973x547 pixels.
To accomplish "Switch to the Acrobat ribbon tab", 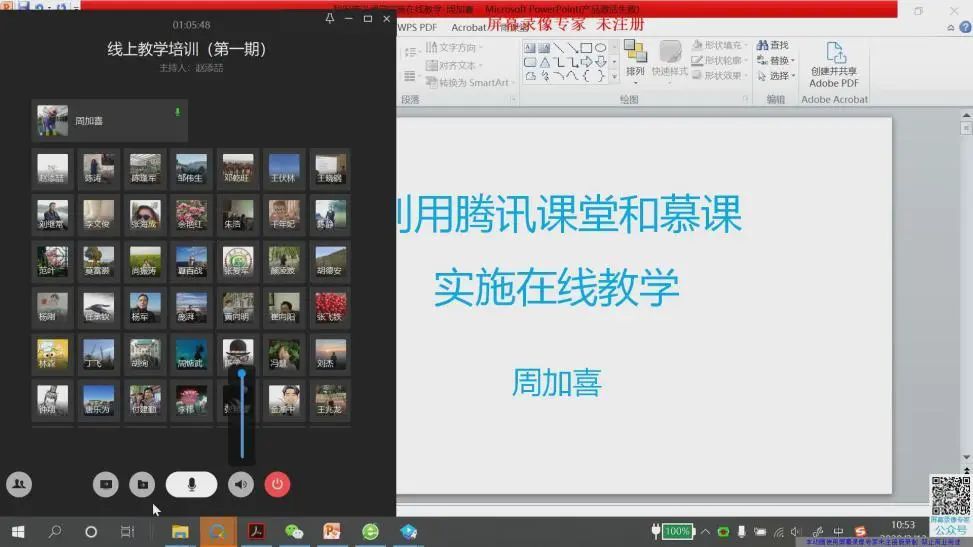I will pos(469,27).
